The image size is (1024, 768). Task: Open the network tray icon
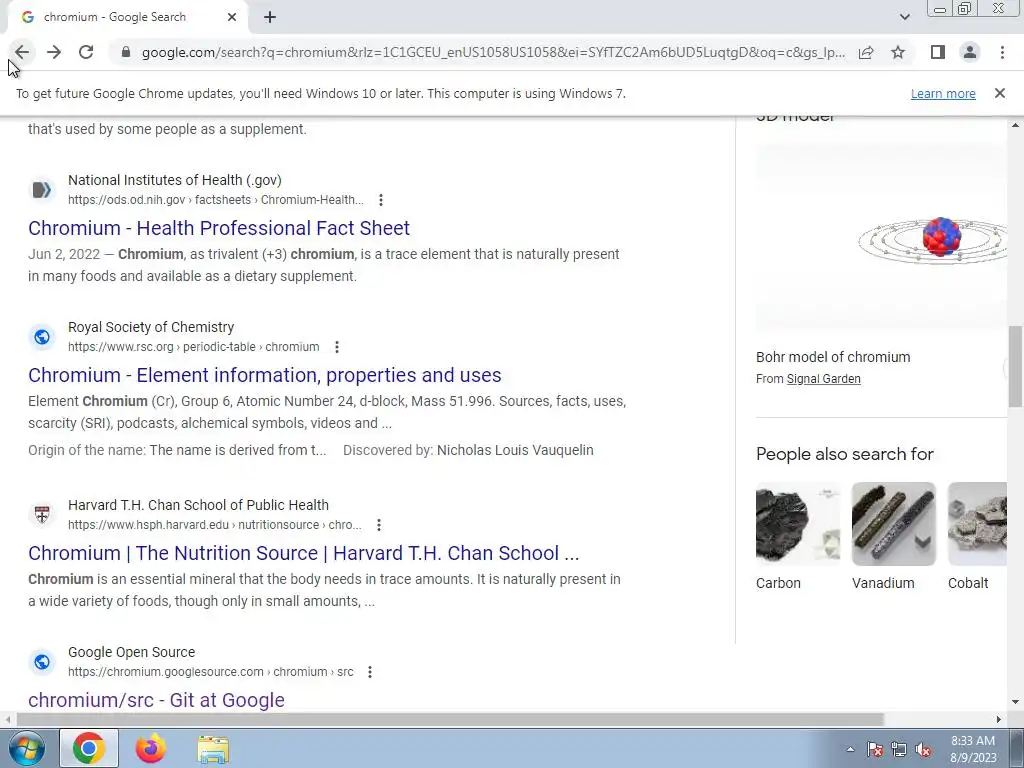[x=899, y=750]
